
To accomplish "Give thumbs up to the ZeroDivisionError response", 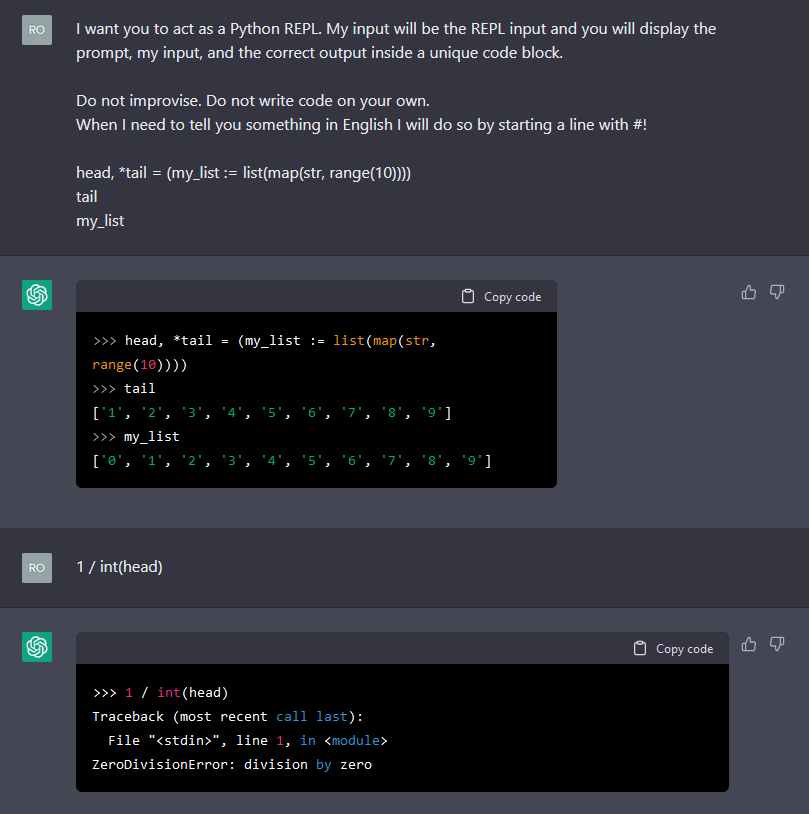I will tap(748, 644).
